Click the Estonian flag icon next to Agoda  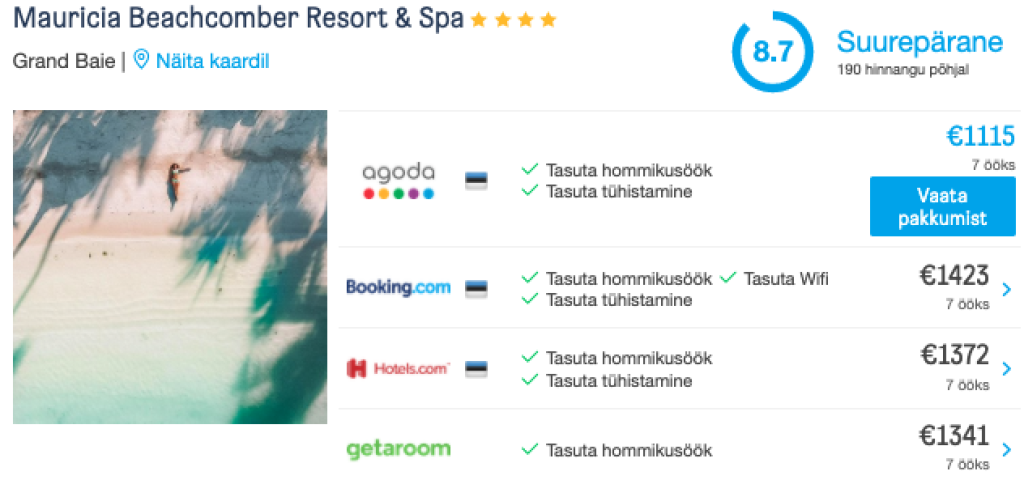point(476,181)
